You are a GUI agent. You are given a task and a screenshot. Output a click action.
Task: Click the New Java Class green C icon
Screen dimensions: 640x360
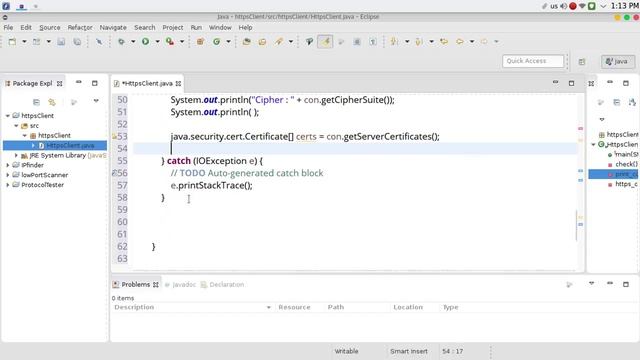pyautogui.click(x=216, y=42)
